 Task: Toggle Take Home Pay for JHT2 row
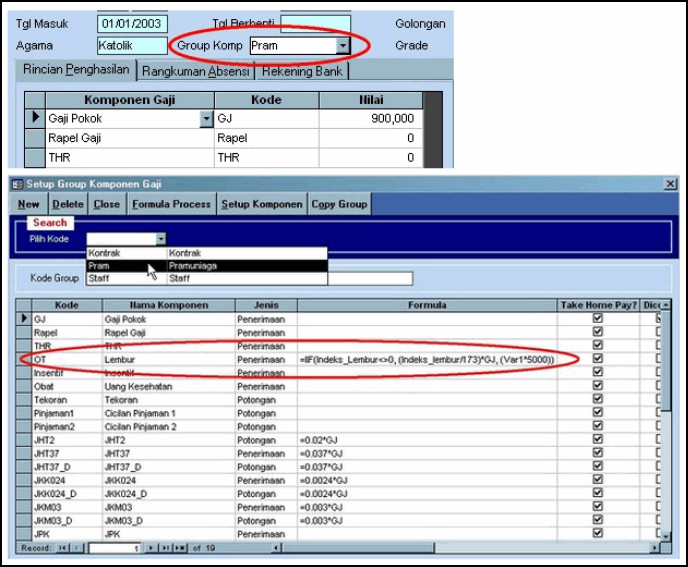(598, 439)
